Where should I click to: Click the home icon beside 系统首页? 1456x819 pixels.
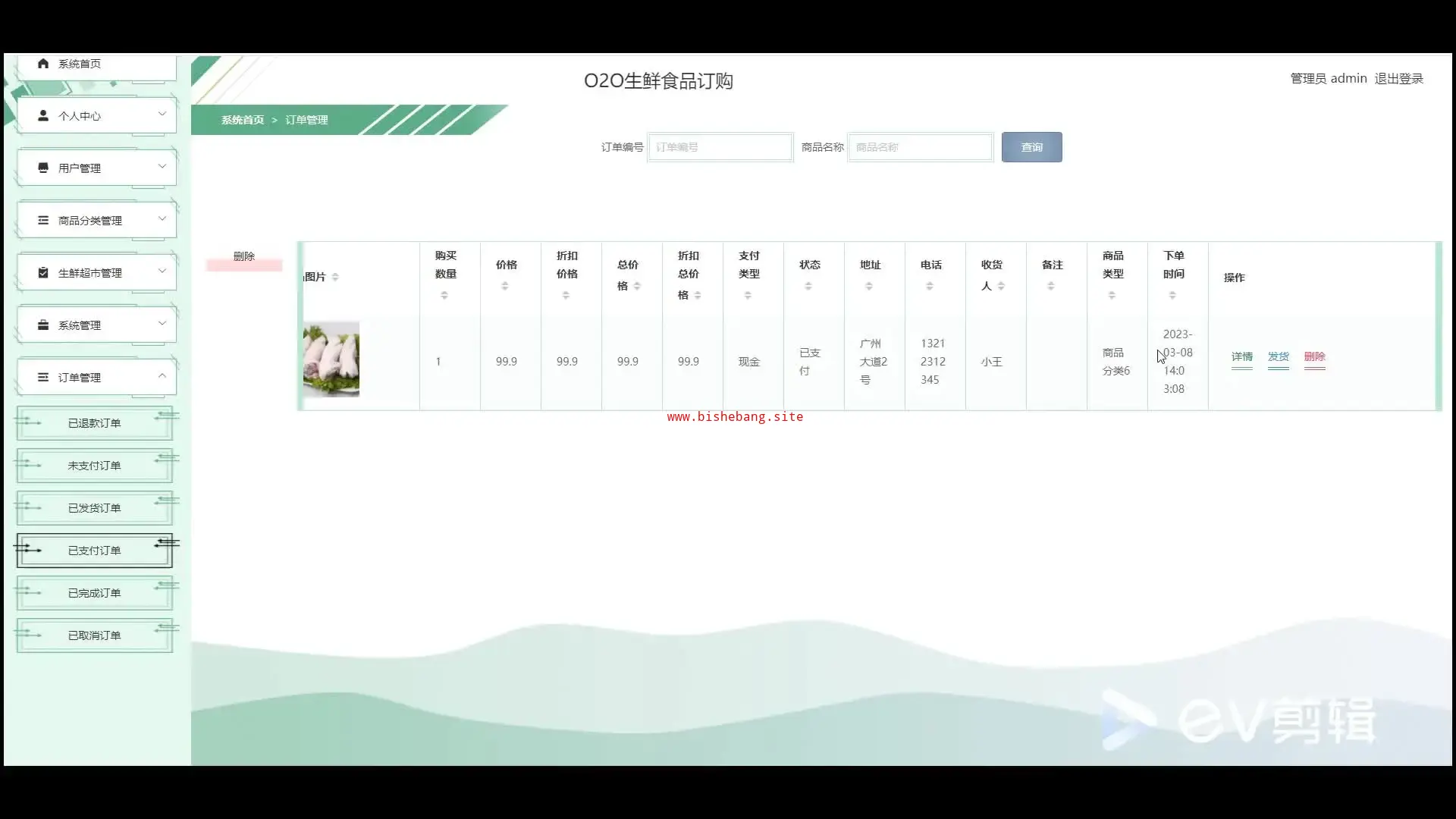[43, 64]
